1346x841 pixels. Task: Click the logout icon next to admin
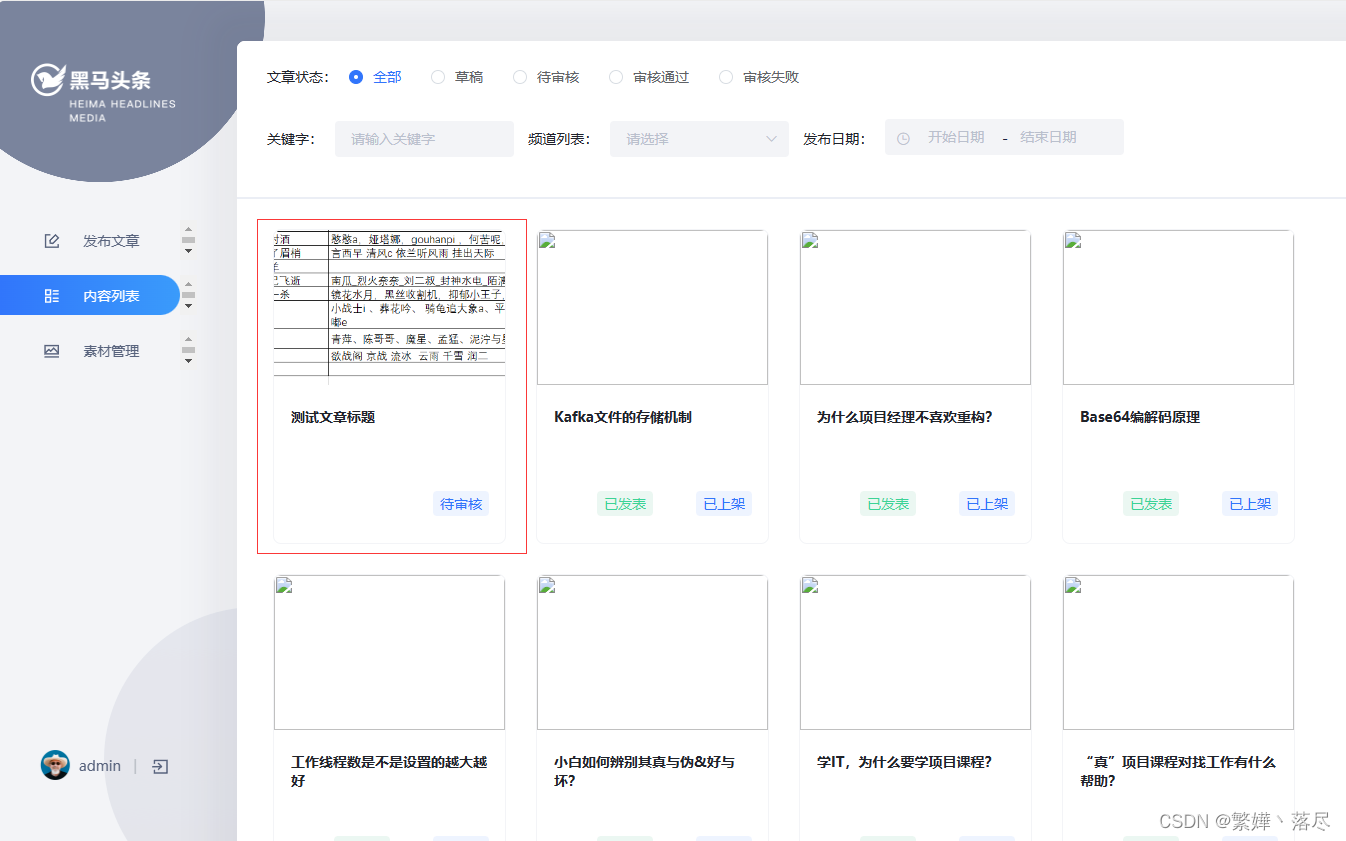tap(160, 766)
